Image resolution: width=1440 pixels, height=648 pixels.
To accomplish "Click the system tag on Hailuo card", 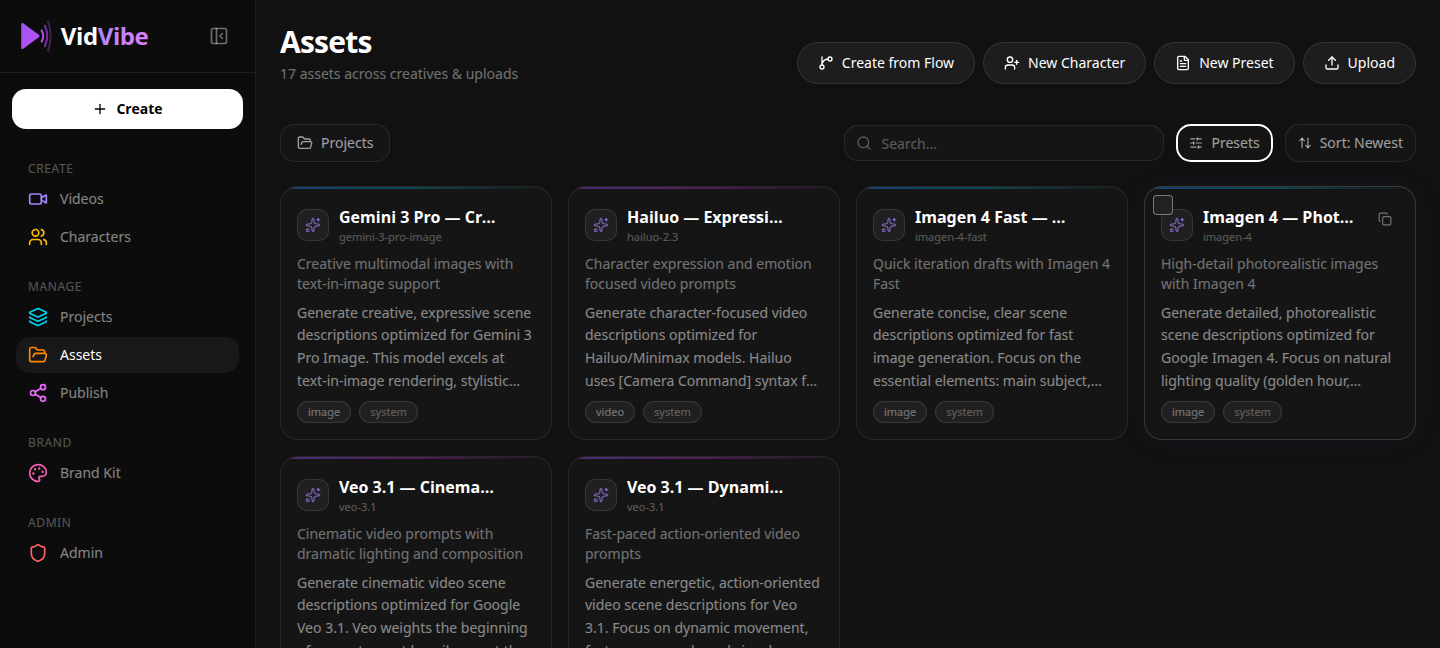I will tap(672, 412).
